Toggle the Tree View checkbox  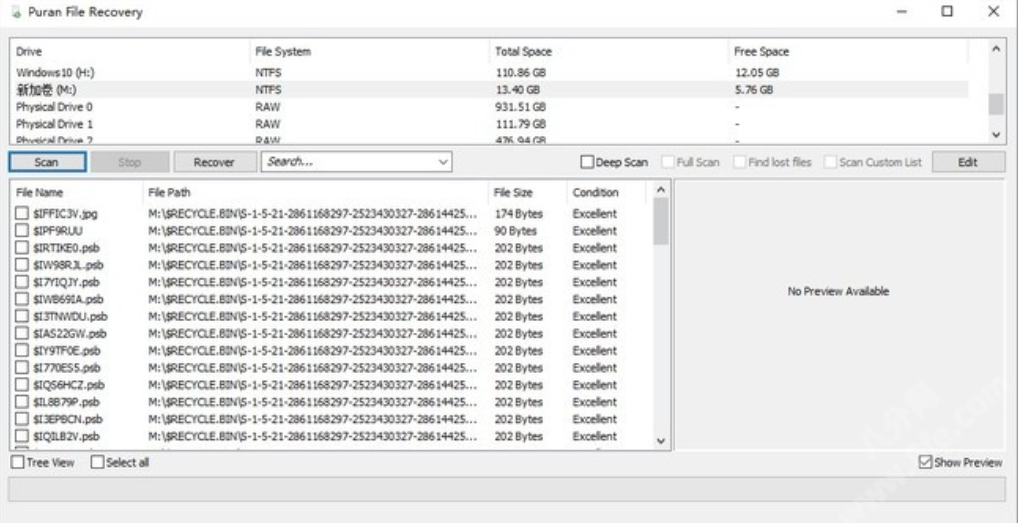18,463
